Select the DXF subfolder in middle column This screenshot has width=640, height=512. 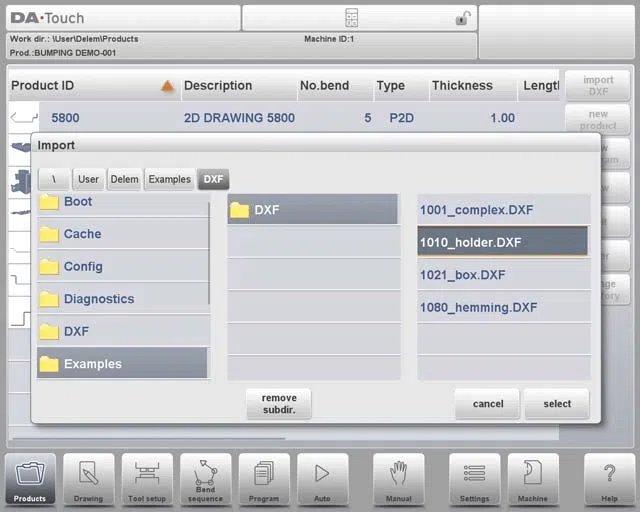[x=313, y=210]
